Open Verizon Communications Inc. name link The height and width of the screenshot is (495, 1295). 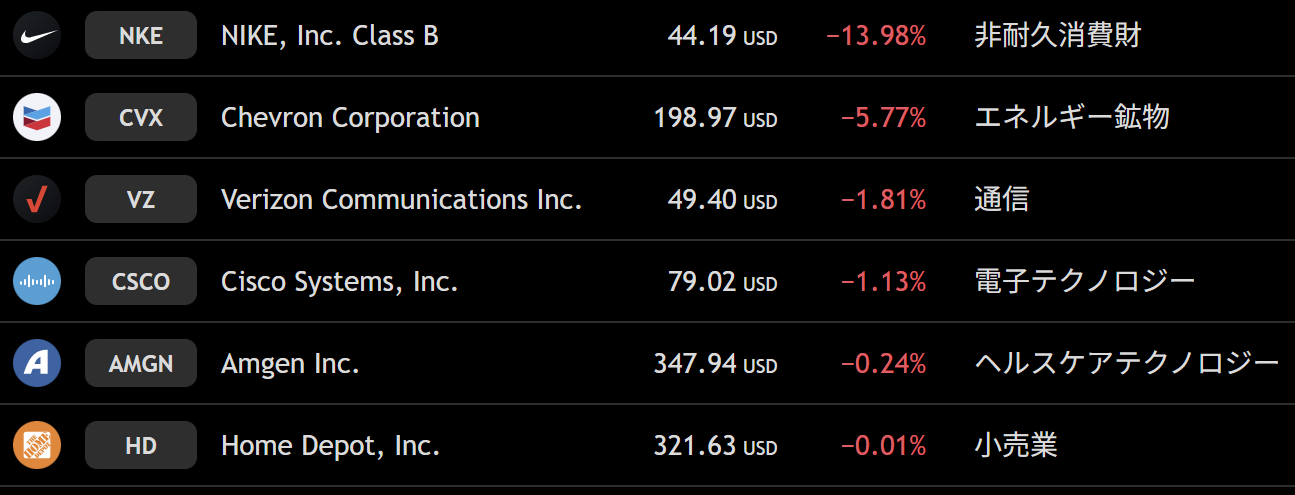pos(401,200)
